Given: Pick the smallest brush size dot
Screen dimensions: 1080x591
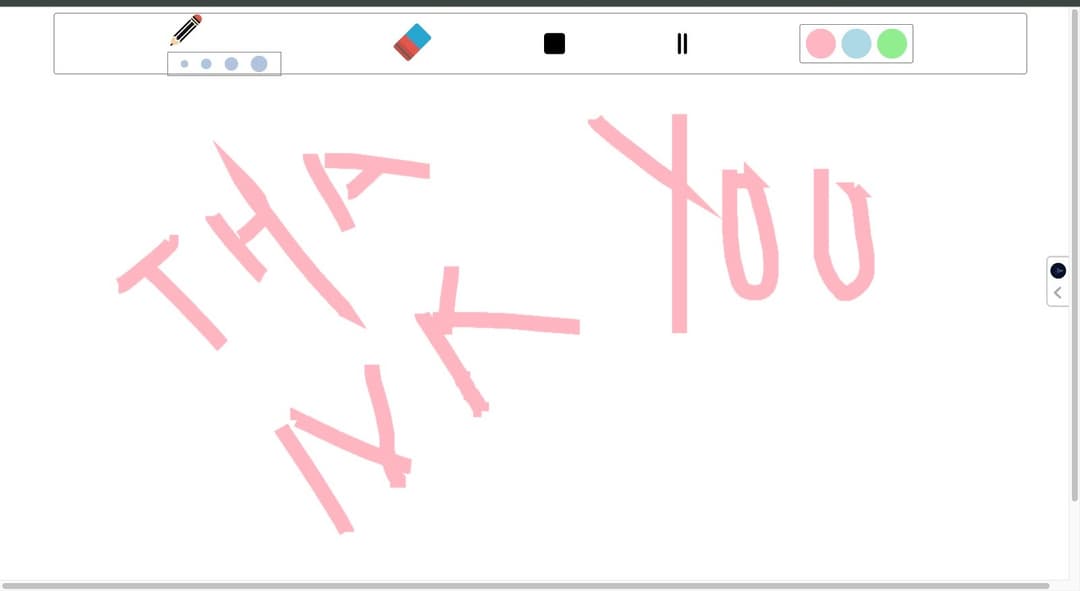Looking at the screenshot, I should pyautogui.click(x=185, y=64).
